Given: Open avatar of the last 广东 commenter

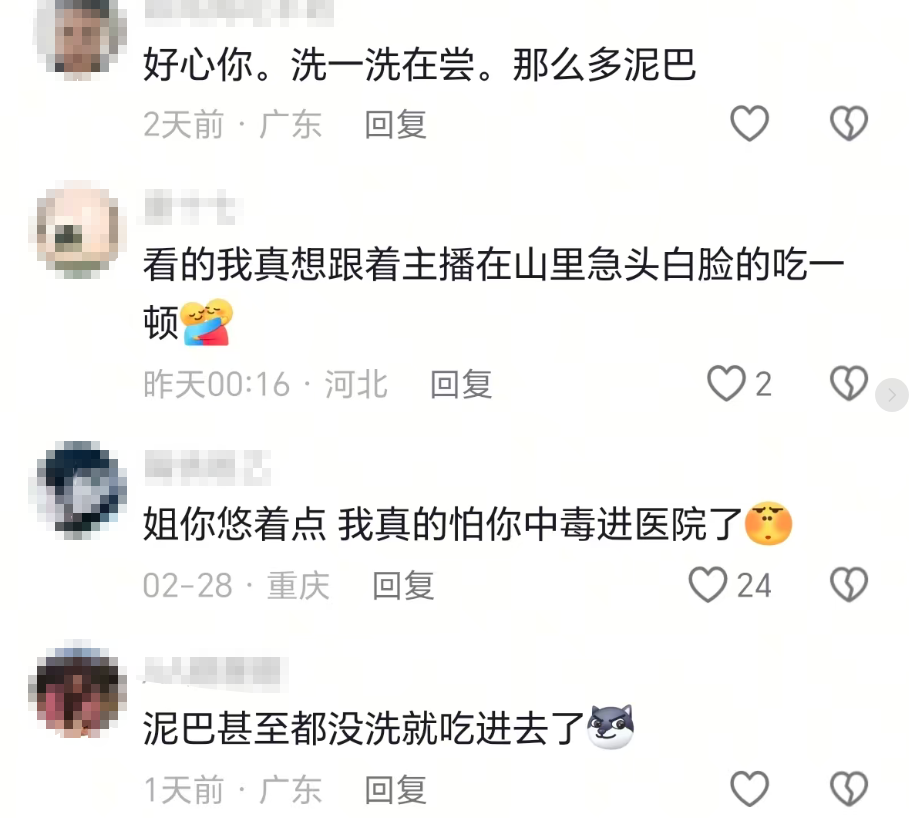Looking at the screenshot, I should click(78, 691).
